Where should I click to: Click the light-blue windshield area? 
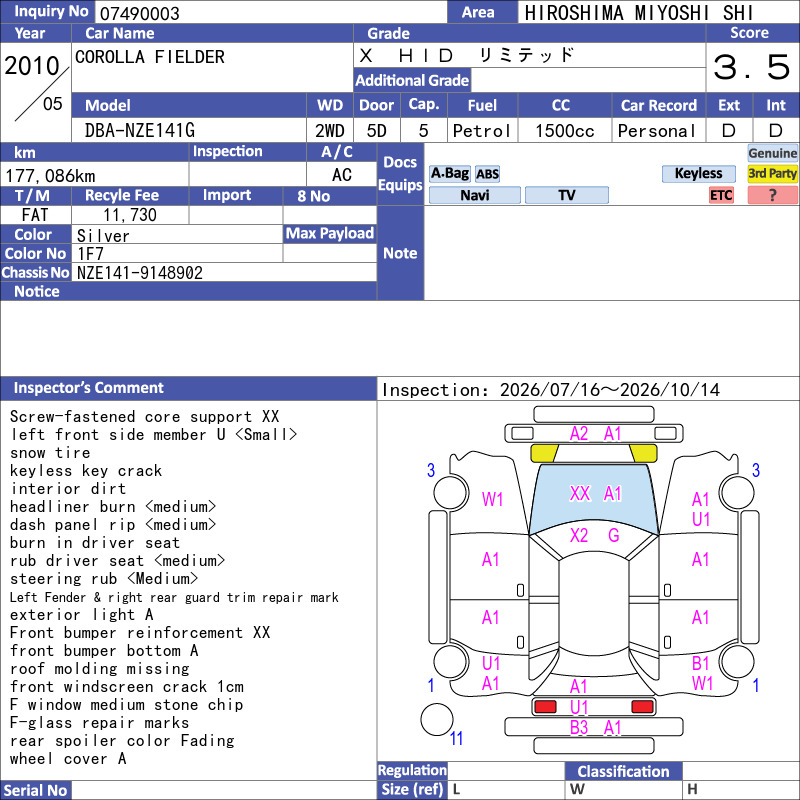[x=593, y=497]
